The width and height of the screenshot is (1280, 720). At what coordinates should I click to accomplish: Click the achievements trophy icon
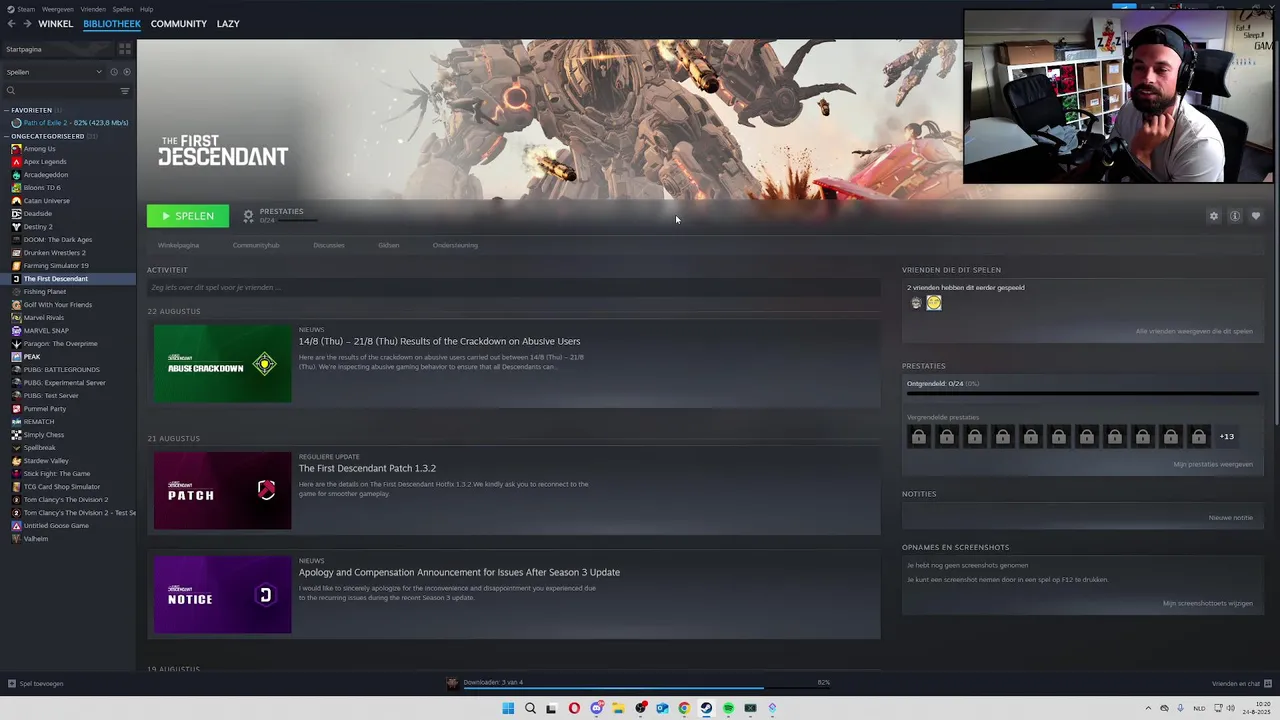[248, 215]
